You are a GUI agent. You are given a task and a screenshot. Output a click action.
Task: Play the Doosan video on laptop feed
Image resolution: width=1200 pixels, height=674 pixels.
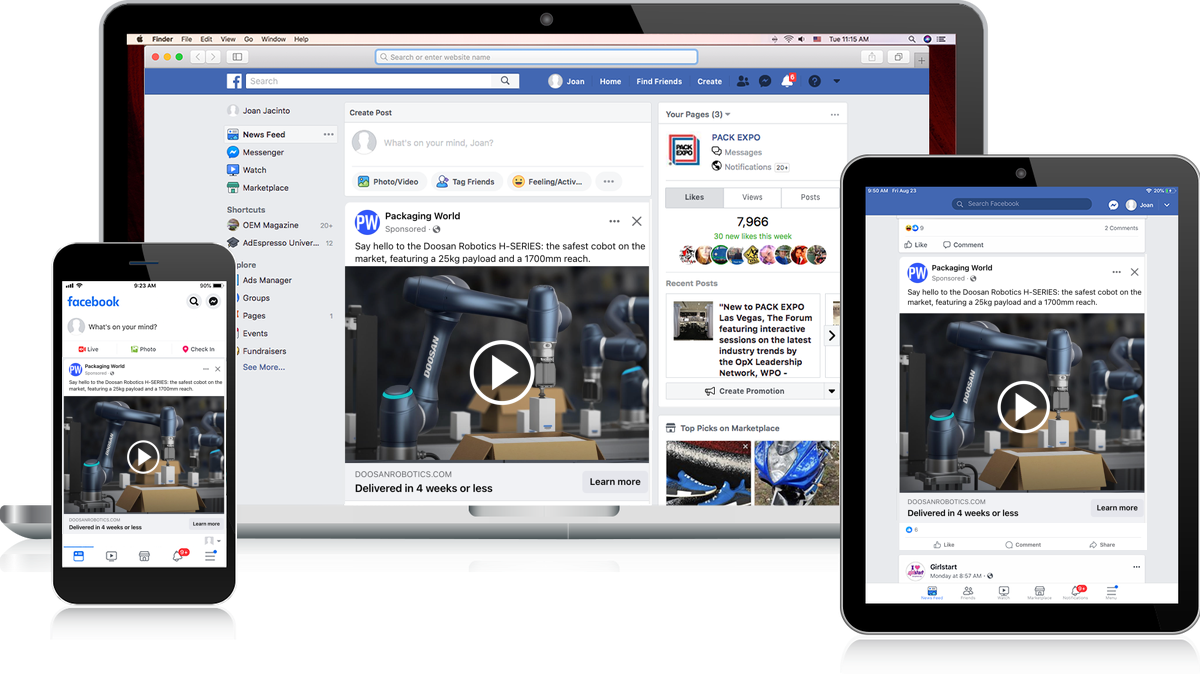point(502,372)
